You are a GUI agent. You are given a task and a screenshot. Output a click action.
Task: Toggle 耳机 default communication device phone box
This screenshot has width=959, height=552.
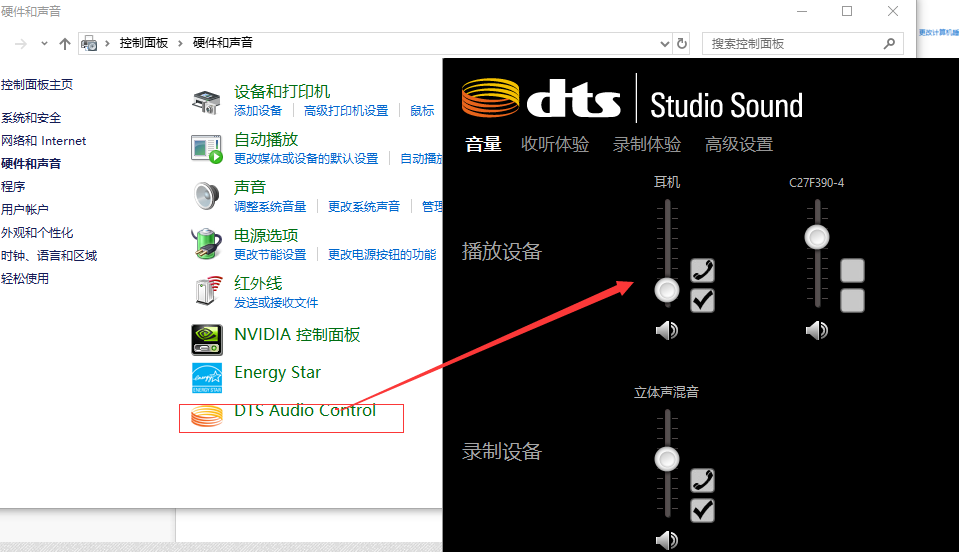(x=702, y=271)
